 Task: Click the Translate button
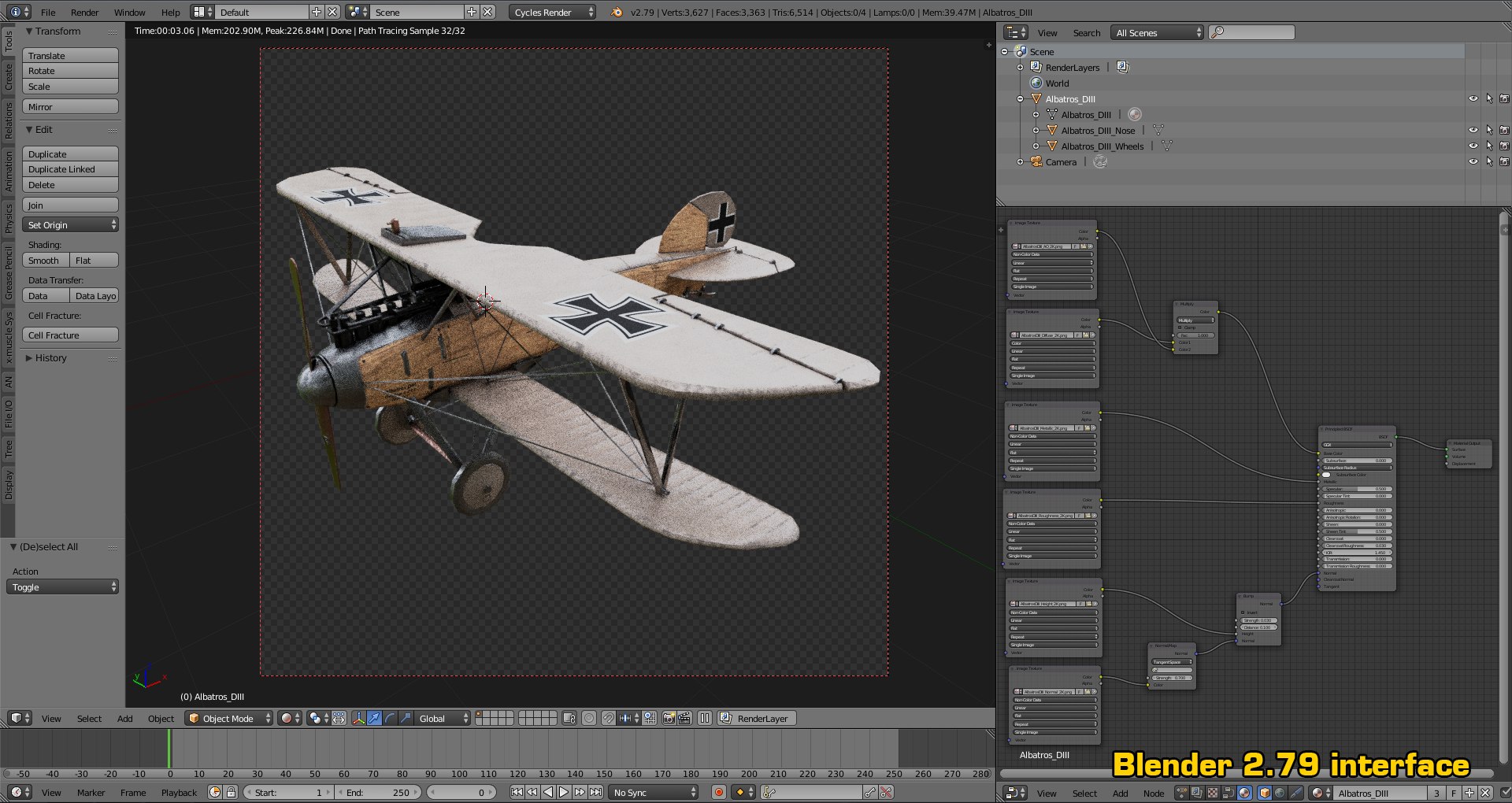71,55
